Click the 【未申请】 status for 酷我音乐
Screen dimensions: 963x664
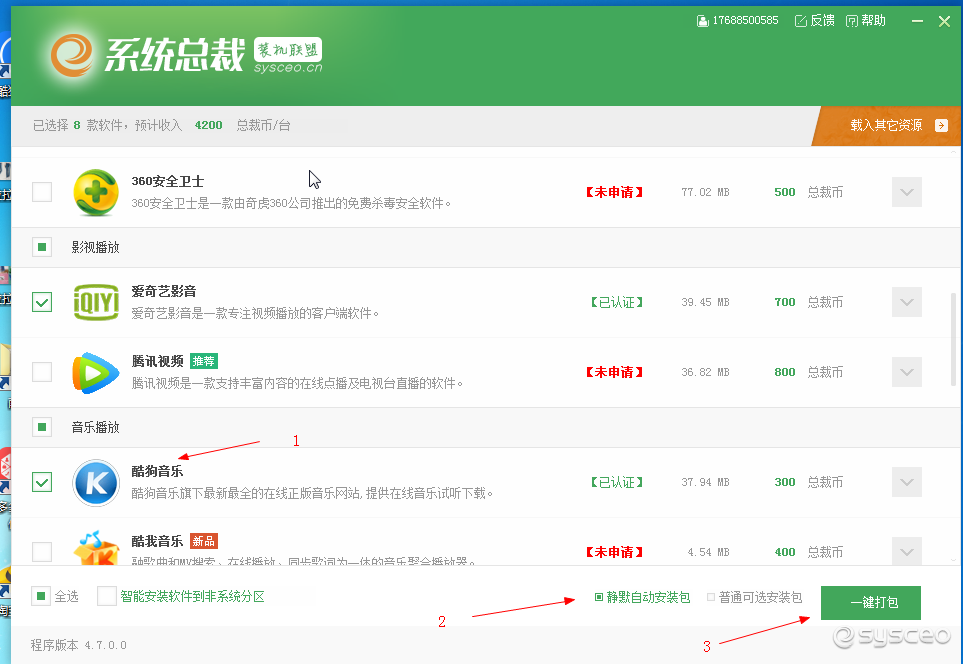coord(614,552)
